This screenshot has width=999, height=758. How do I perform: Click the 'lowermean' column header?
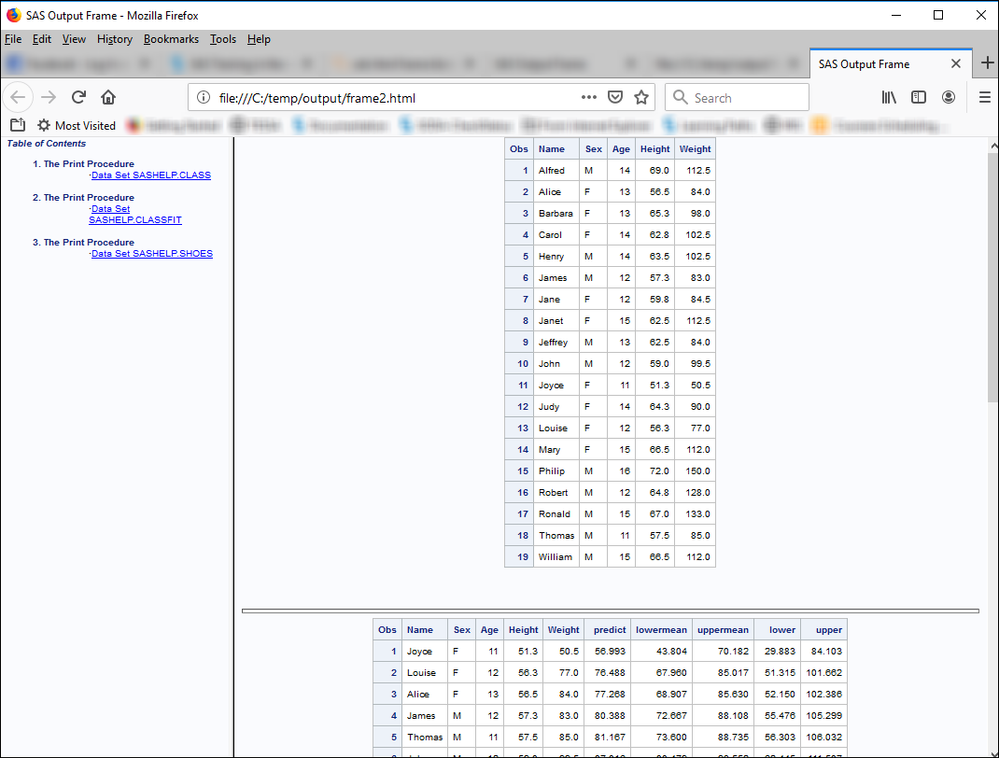[661, 629]
